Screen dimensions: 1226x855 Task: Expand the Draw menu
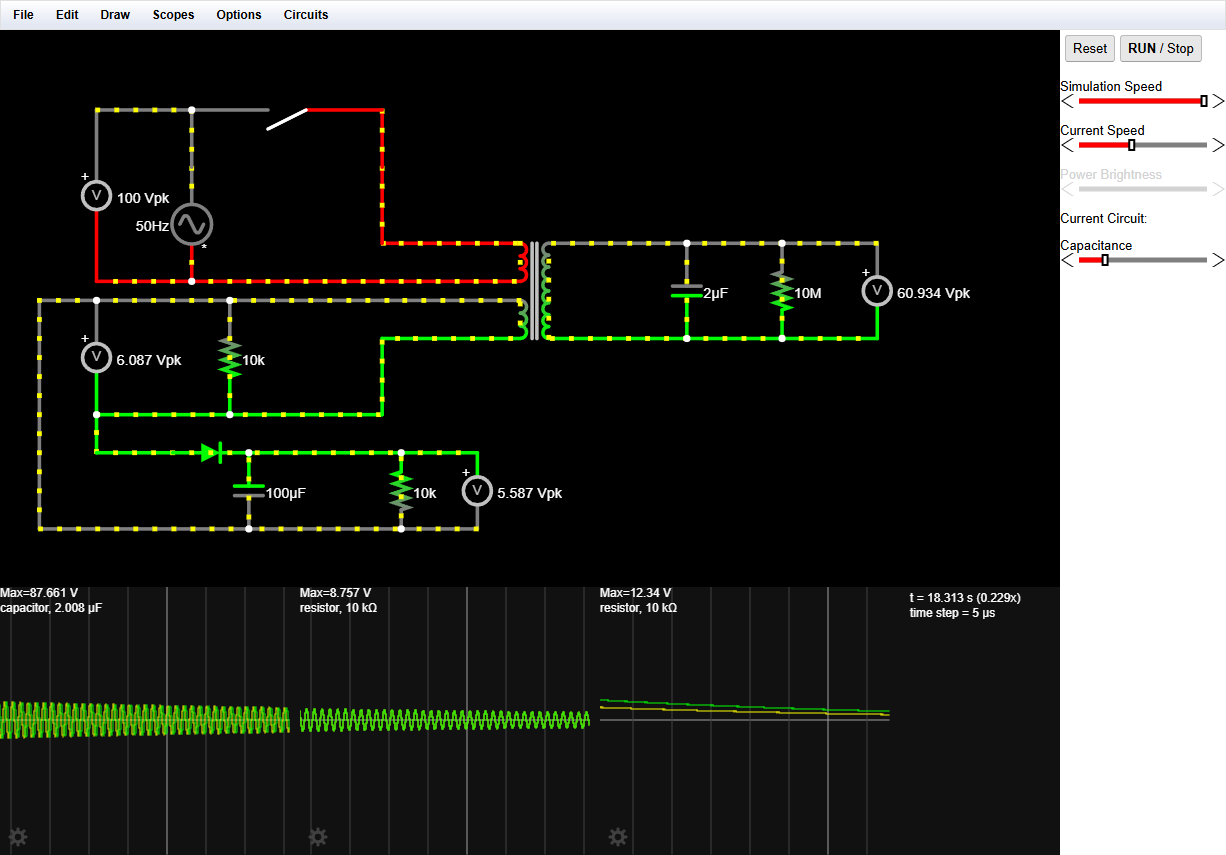tap(115, 15)
